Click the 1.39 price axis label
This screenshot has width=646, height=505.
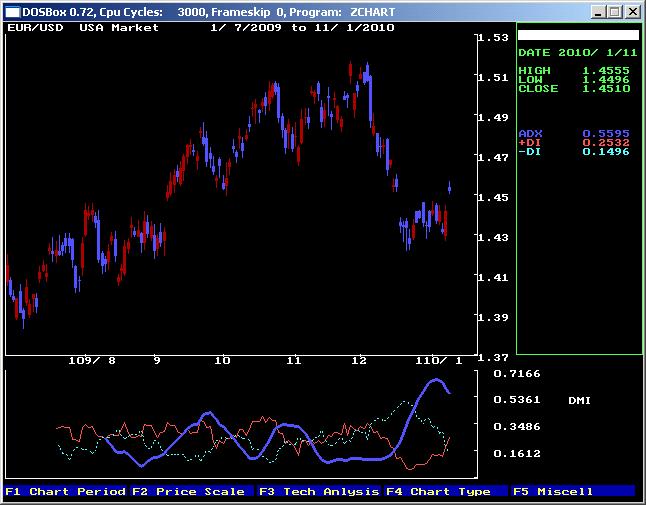(493, 317)
